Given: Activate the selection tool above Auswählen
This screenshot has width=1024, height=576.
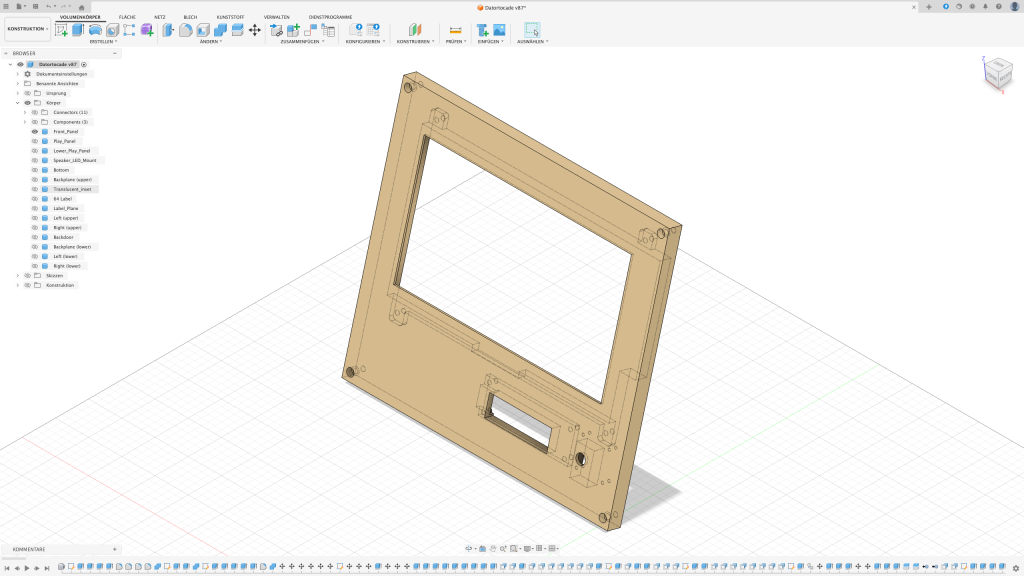Looking at the screenshot, I should click(x=532, y=30).
